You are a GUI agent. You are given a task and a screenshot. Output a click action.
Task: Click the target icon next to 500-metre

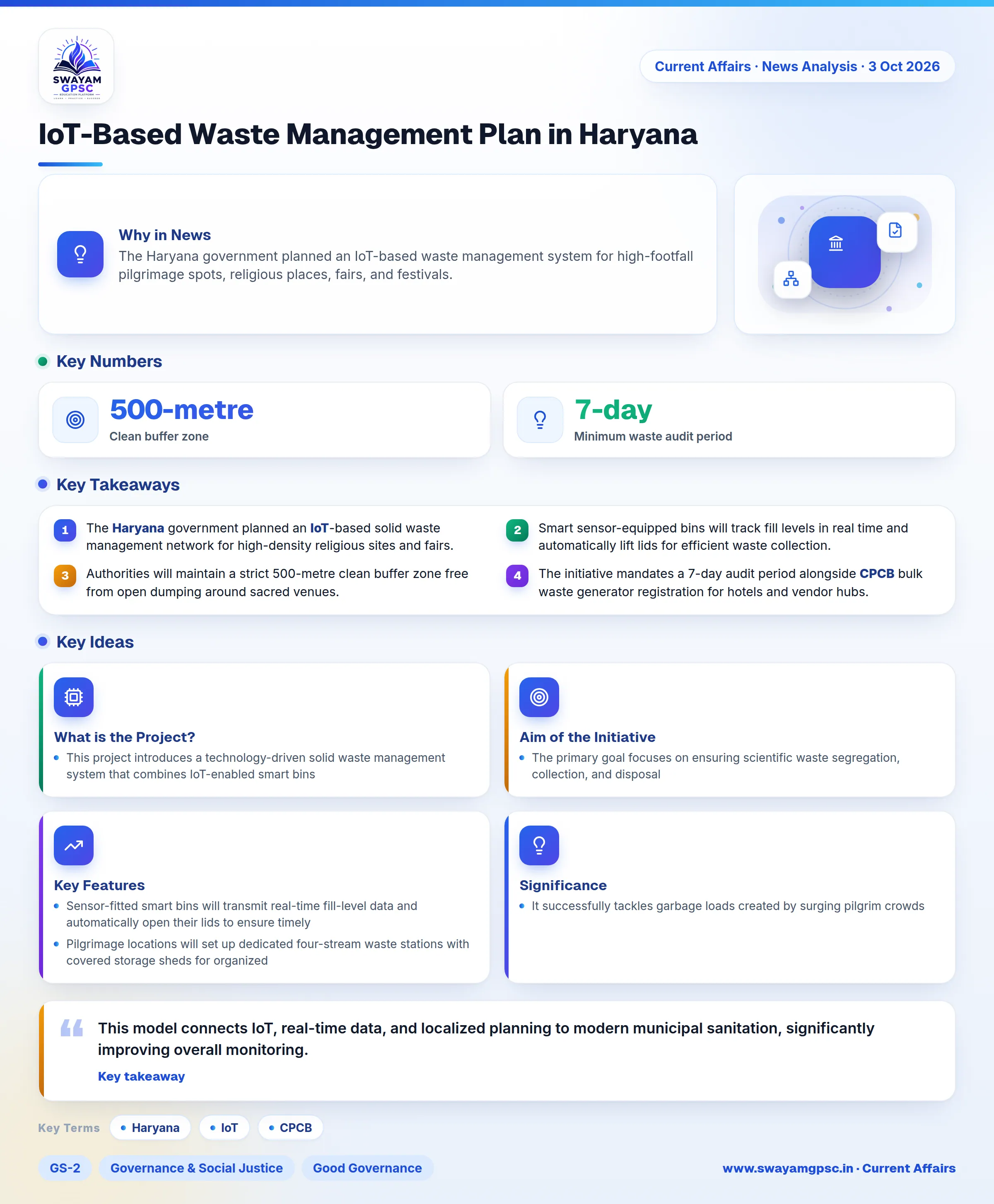coord(75,420)
